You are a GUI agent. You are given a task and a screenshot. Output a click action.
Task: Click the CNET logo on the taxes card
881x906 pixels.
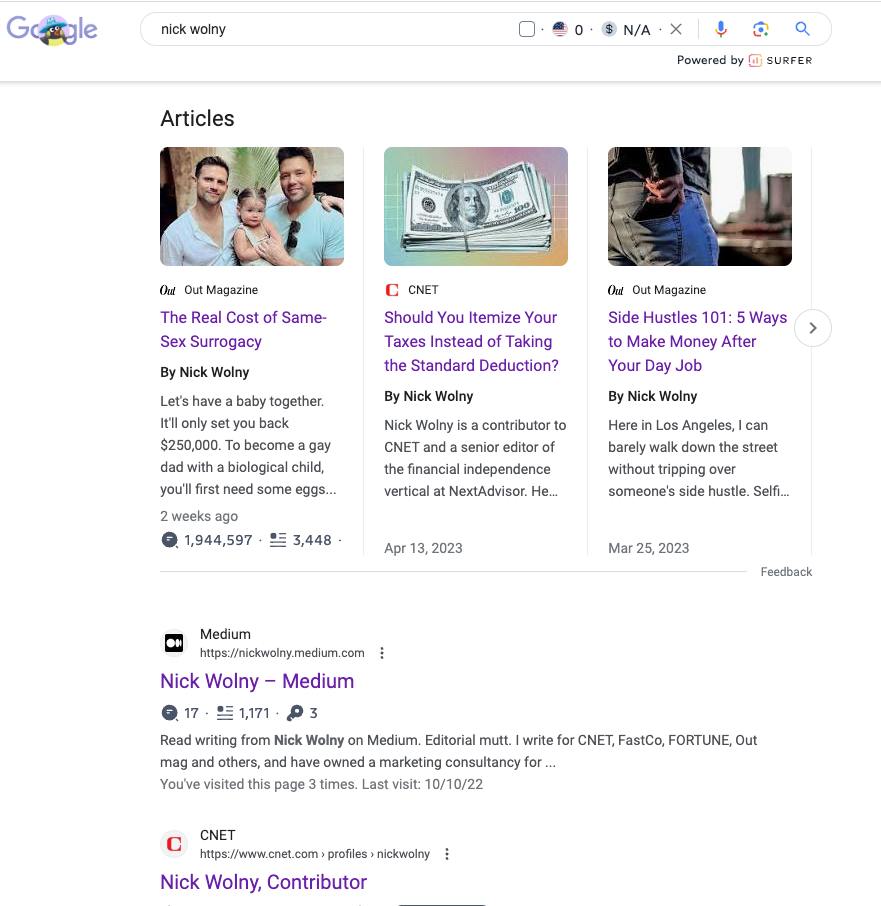[392, 290]
